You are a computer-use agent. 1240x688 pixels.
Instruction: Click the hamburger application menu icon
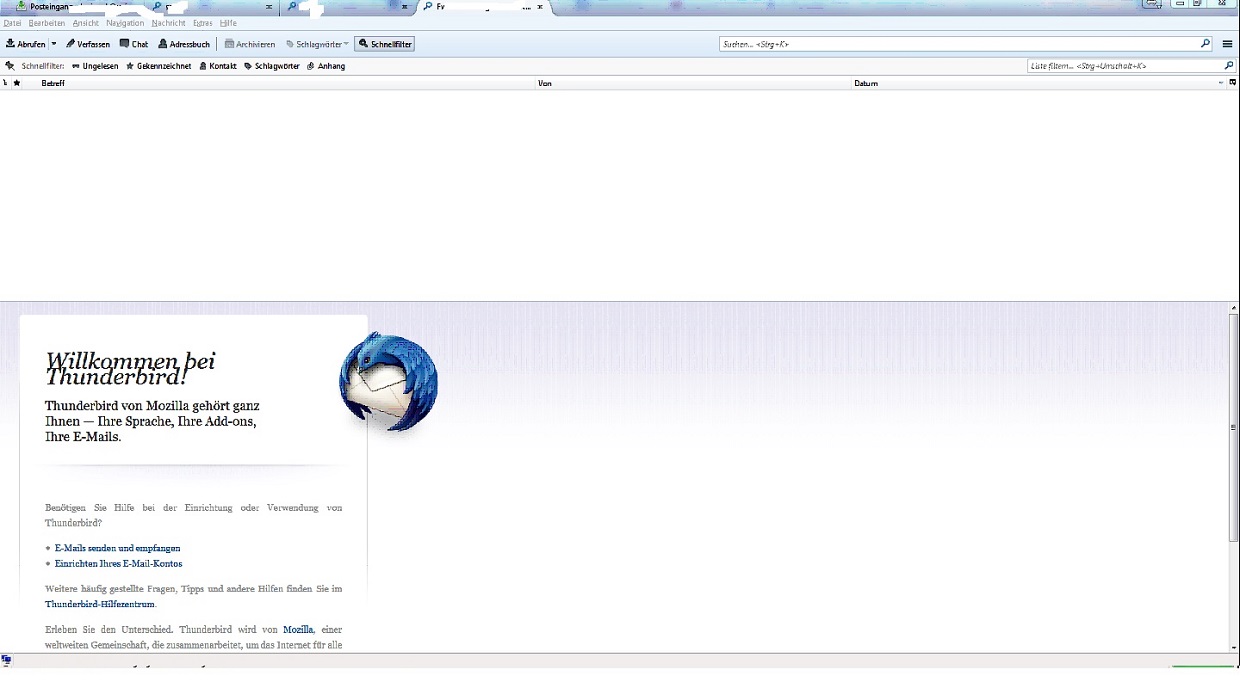click(x=1228, y=44)
